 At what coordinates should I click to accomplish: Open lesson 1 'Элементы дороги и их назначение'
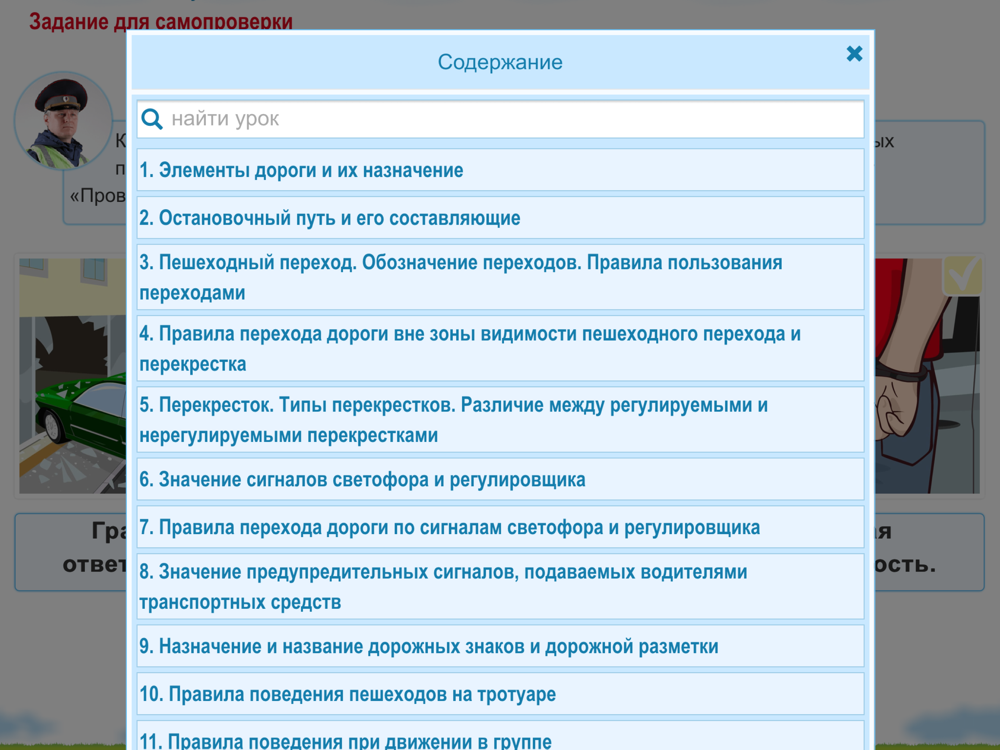(500, 170)
